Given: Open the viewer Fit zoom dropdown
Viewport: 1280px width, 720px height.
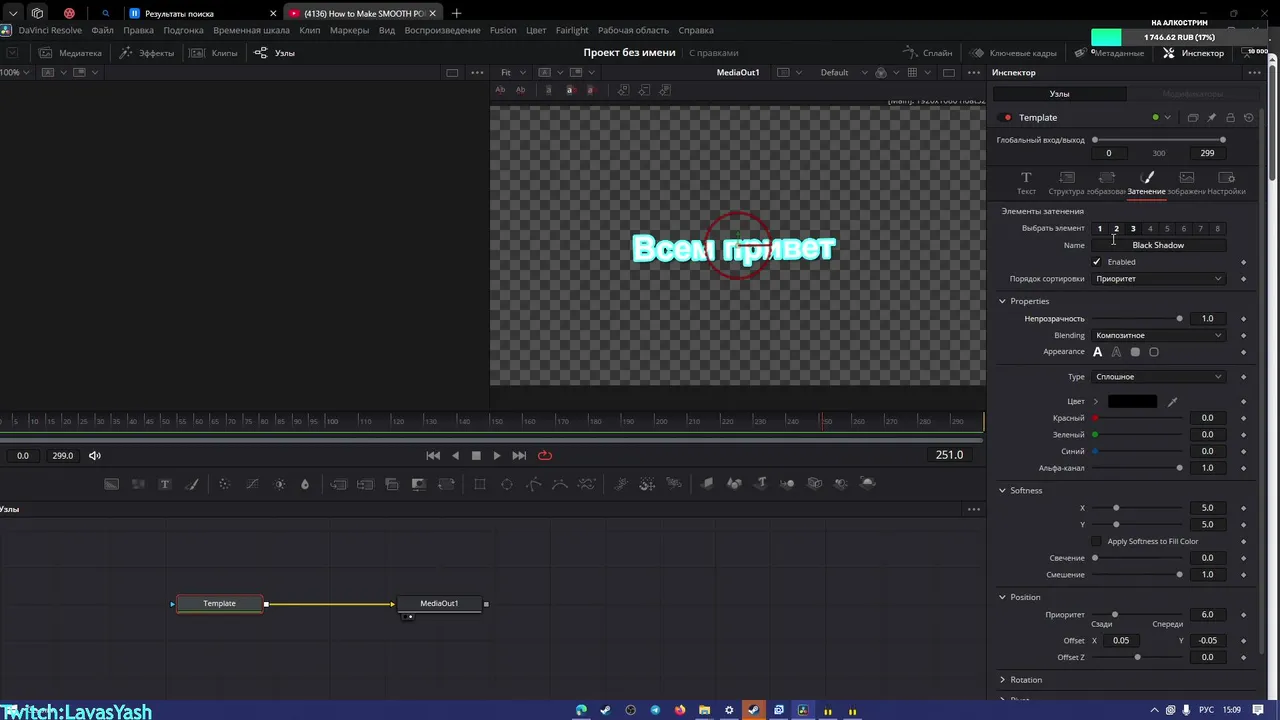Looking at the screenshot, I should click(512, 73).
